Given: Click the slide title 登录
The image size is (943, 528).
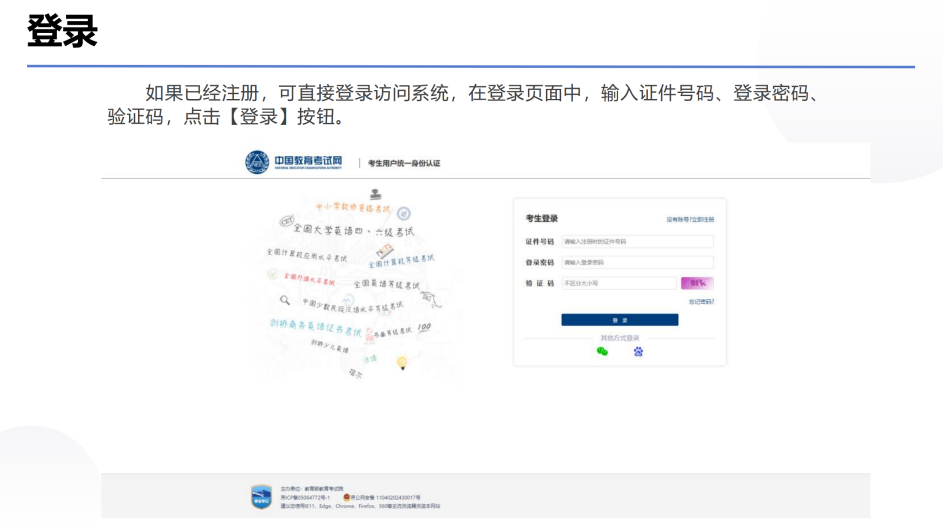Looking at the screenshot, I should coord(63,31).
